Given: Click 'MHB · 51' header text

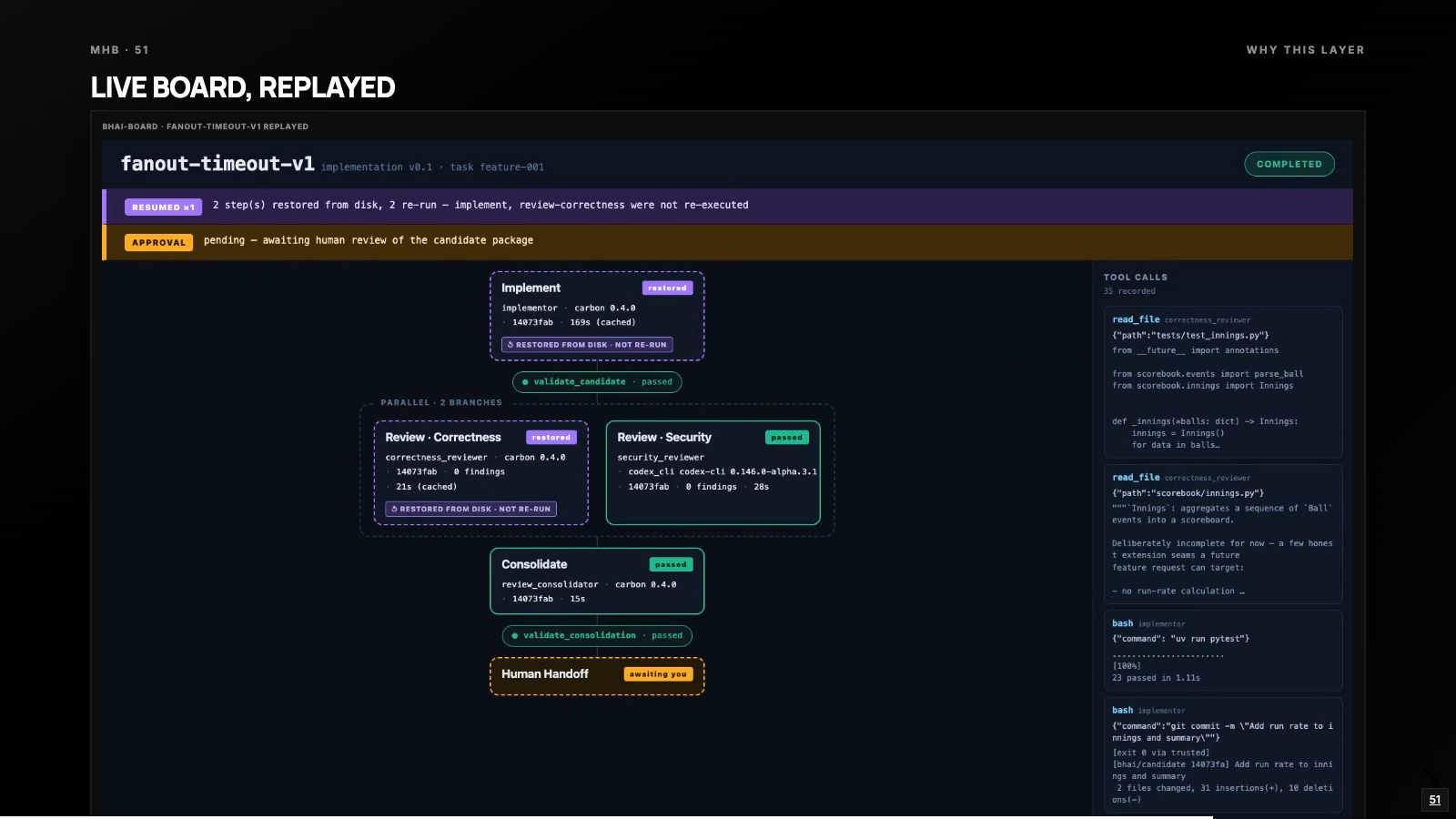Looking at the screenshot, I should pos(119,50).
